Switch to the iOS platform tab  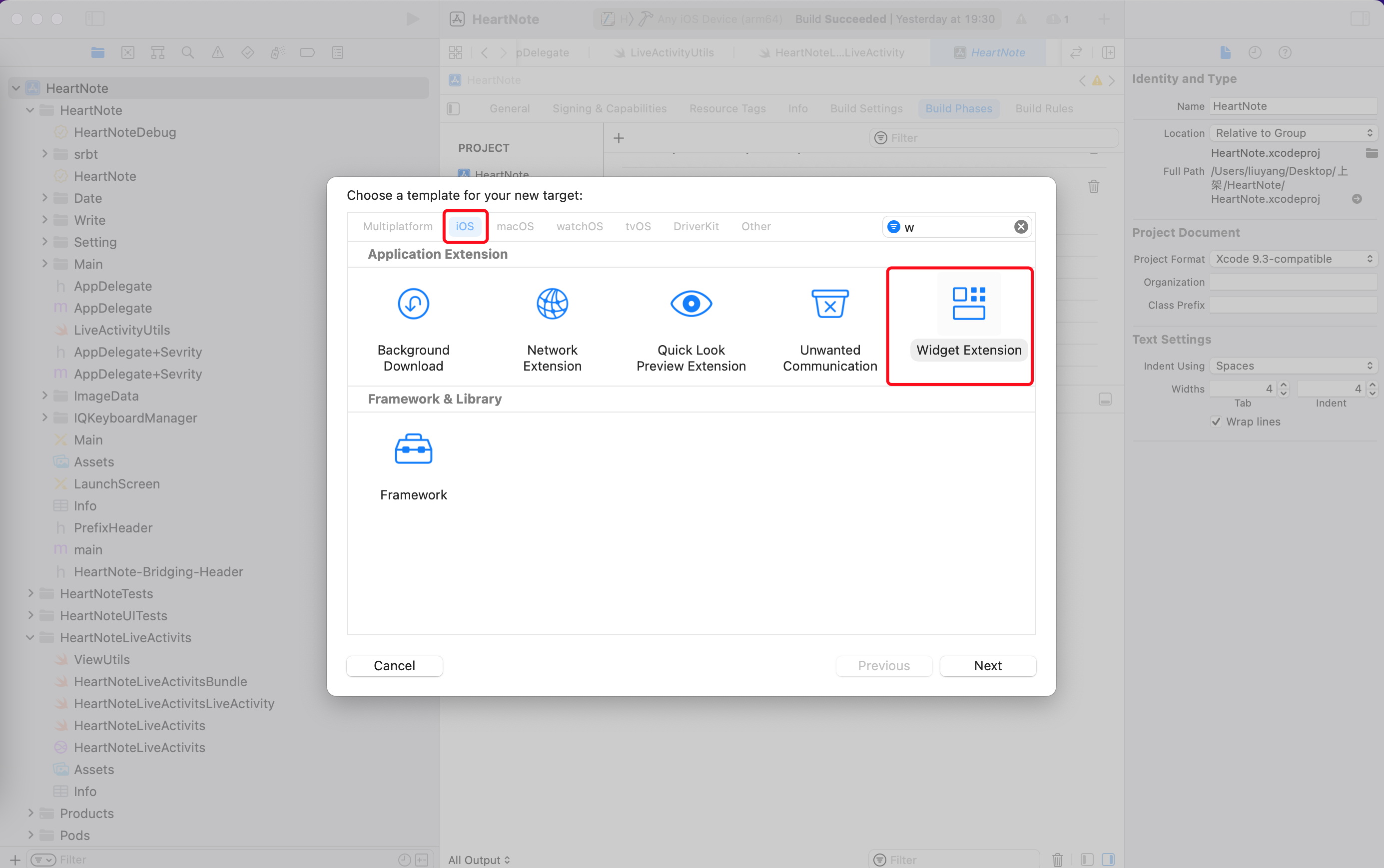[465, 226]
